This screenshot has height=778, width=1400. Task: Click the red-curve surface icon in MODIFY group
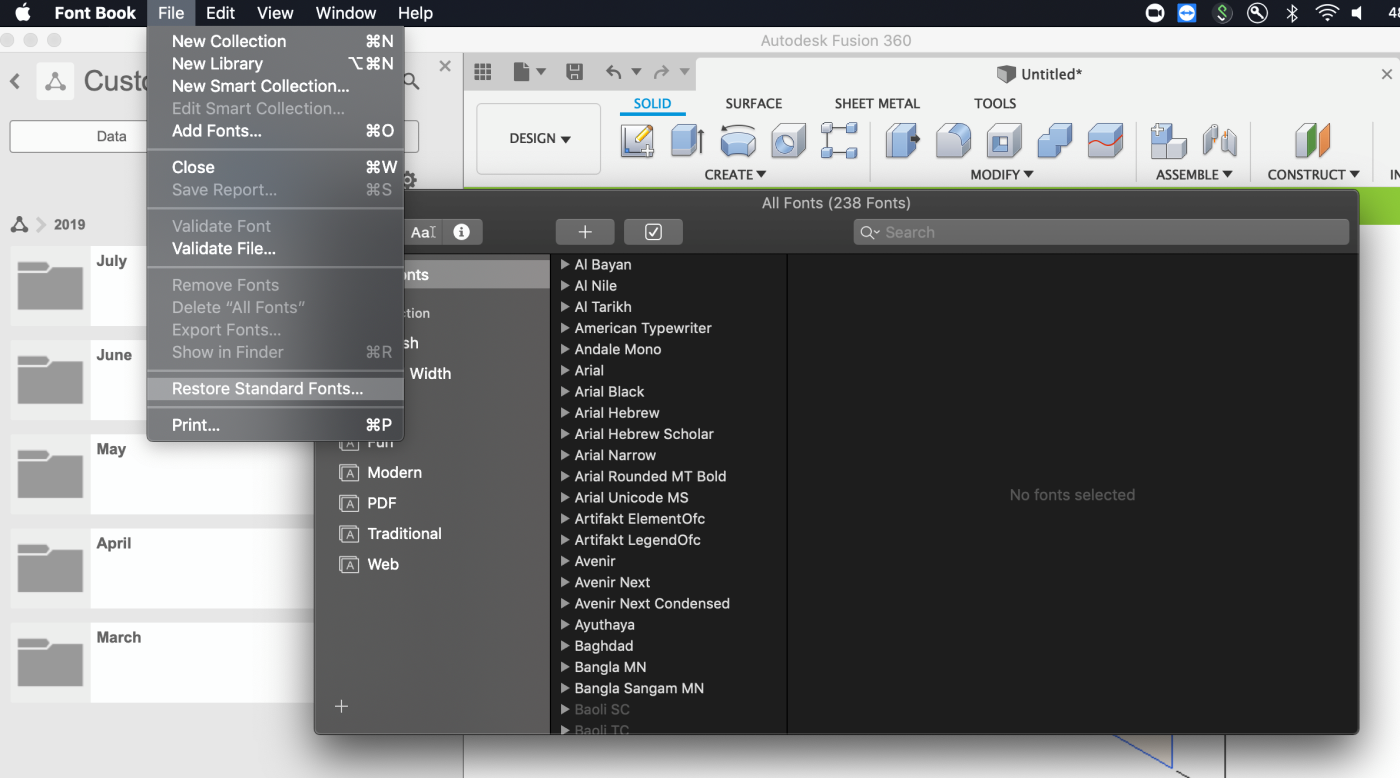pos(1105,140)
